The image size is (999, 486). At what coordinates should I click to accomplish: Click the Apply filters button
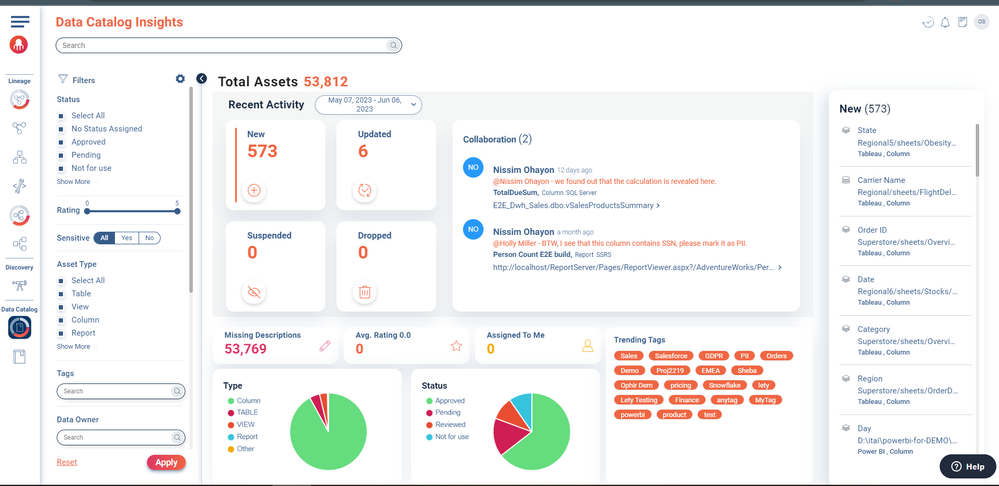166,462
